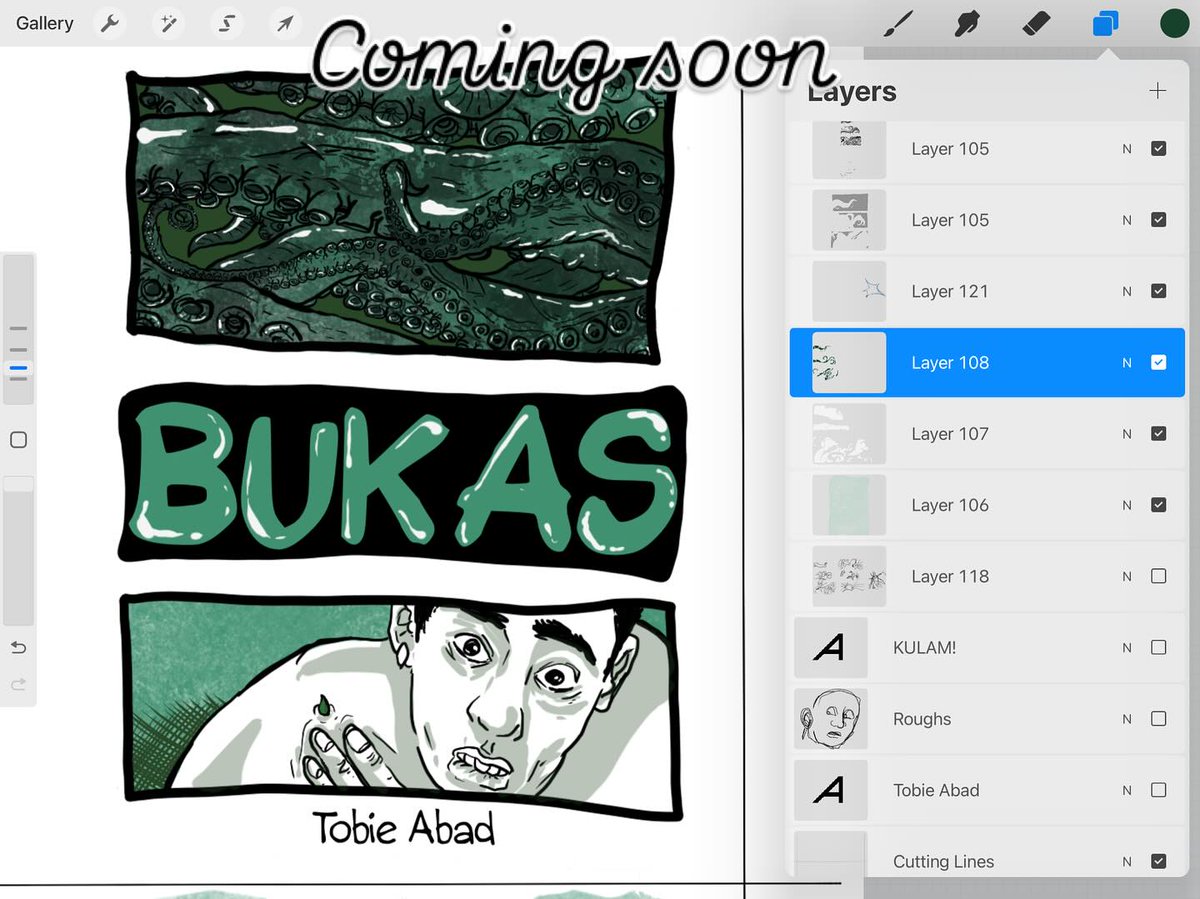
Task: Switch to the Smudge tool
Action: [x=966, y=22]
